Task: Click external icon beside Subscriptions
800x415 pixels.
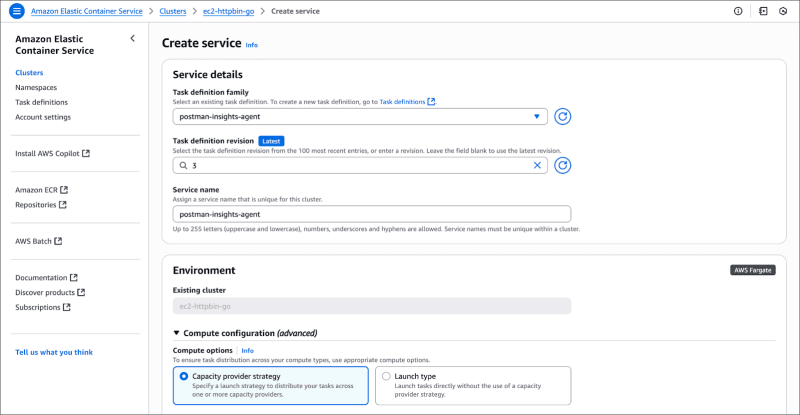Action: click(x=66, y=307)
